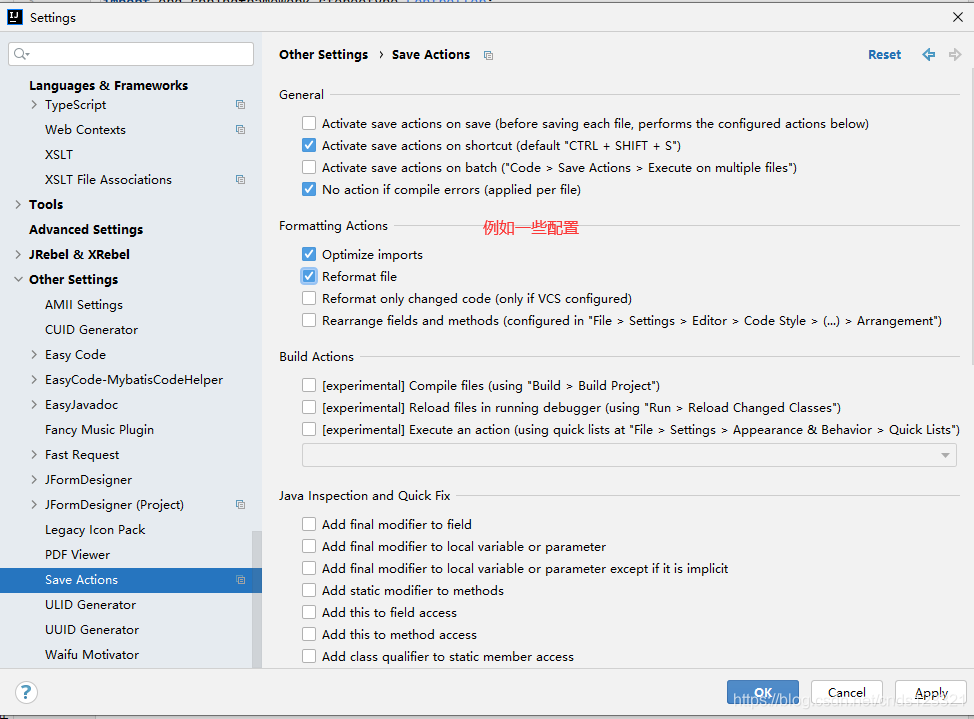The height and width of the screenshot is (719, 974).
Task: Click the settings tree vertical scrollbar
Action: pyautogui.click(x=257, y=600)
